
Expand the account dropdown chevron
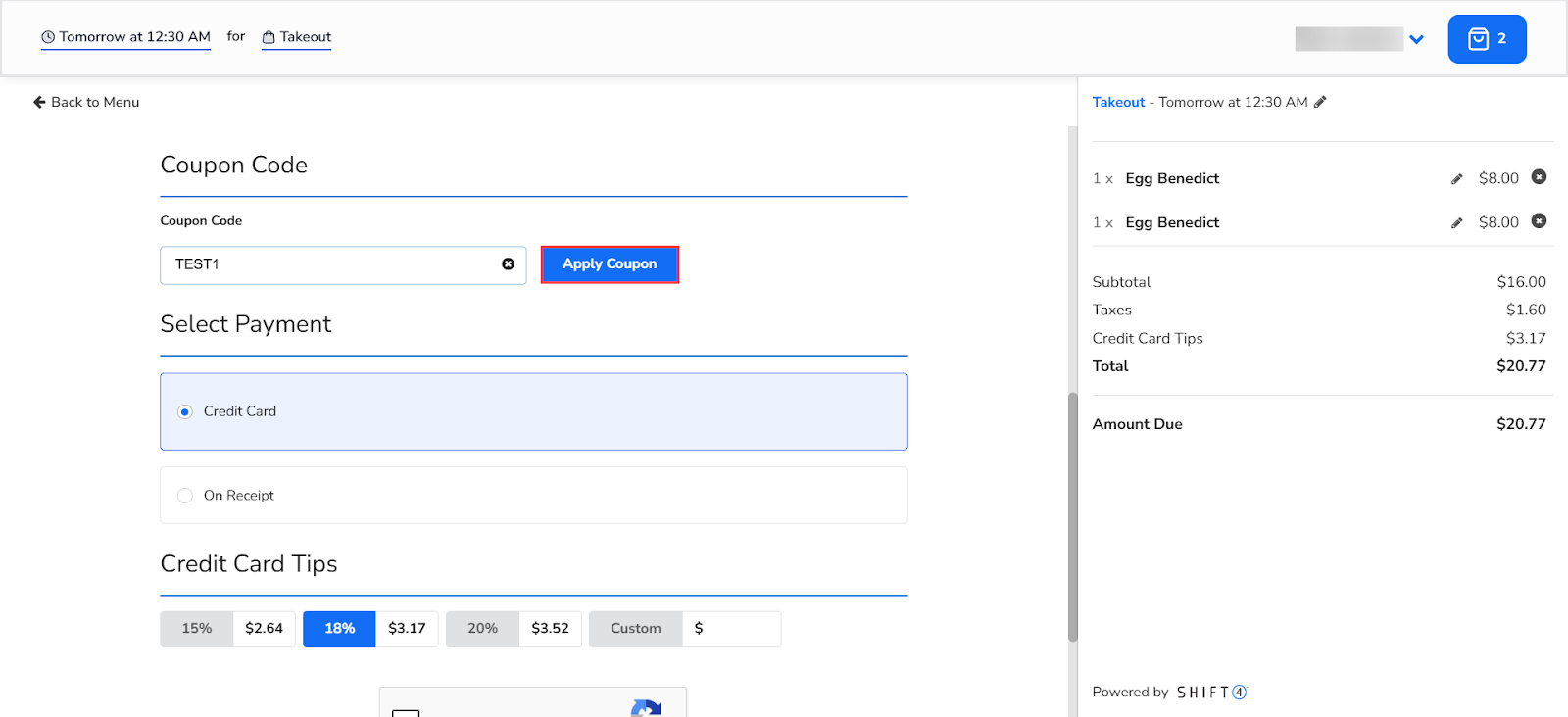(x=1416, y=39)
